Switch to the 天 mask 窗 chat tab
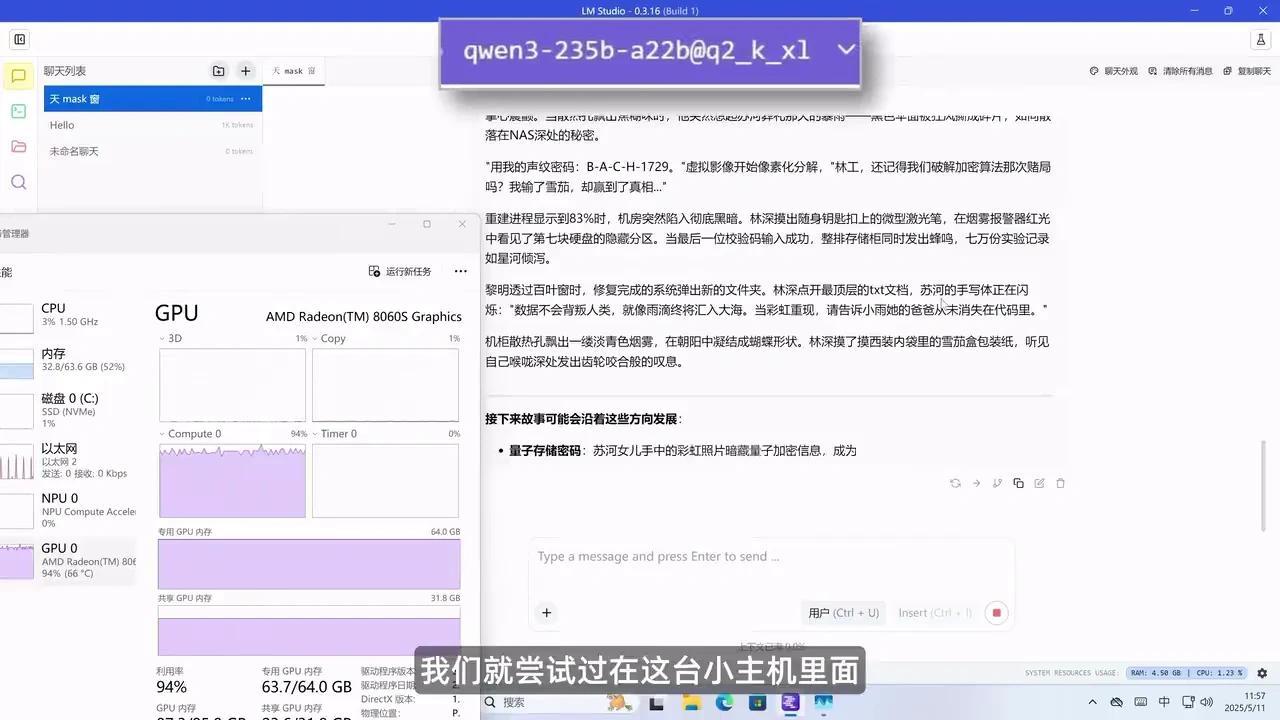 pyautogui.click(x=292, y=71)
